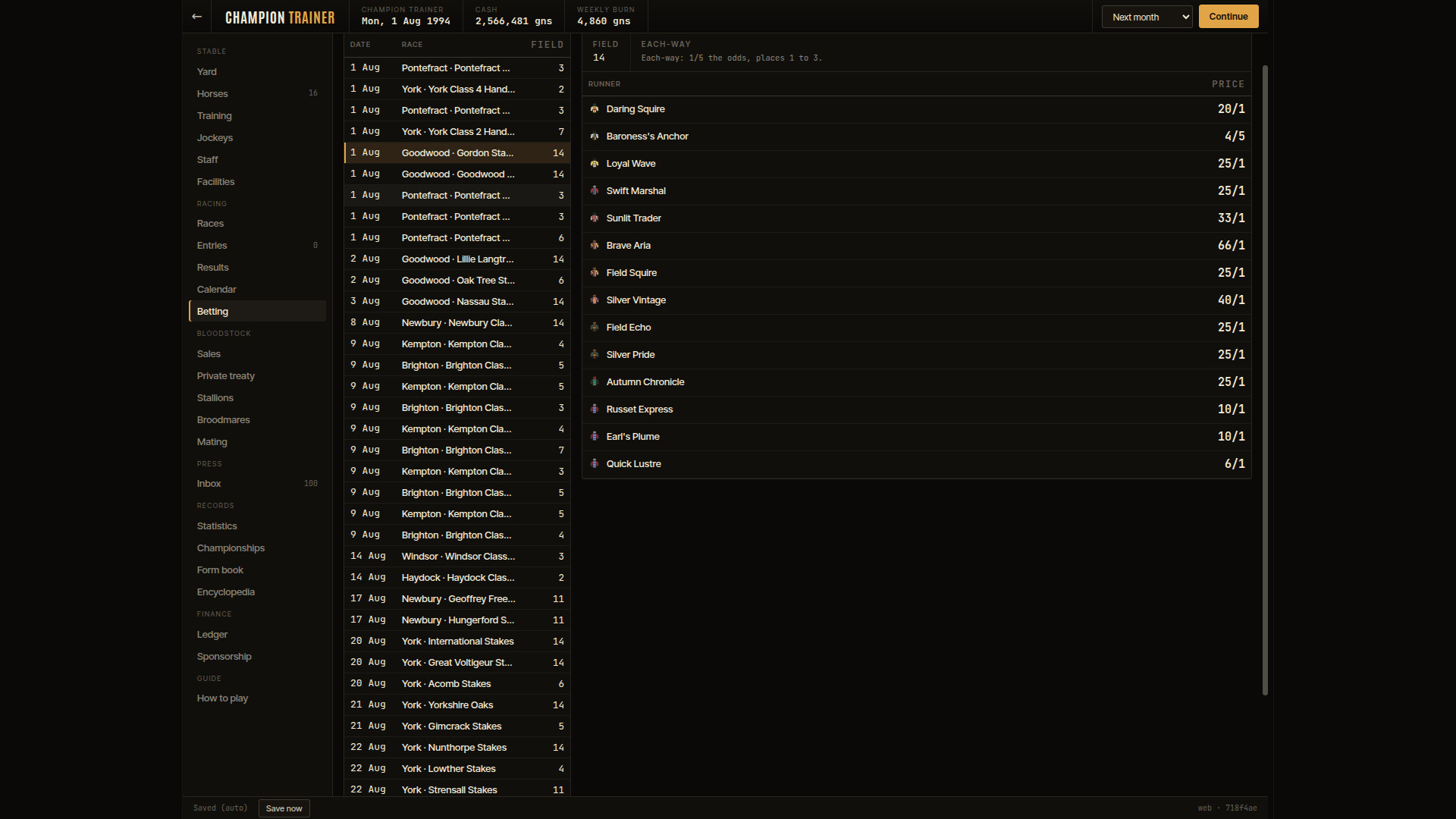Open the How to play guide

(257, 698)
